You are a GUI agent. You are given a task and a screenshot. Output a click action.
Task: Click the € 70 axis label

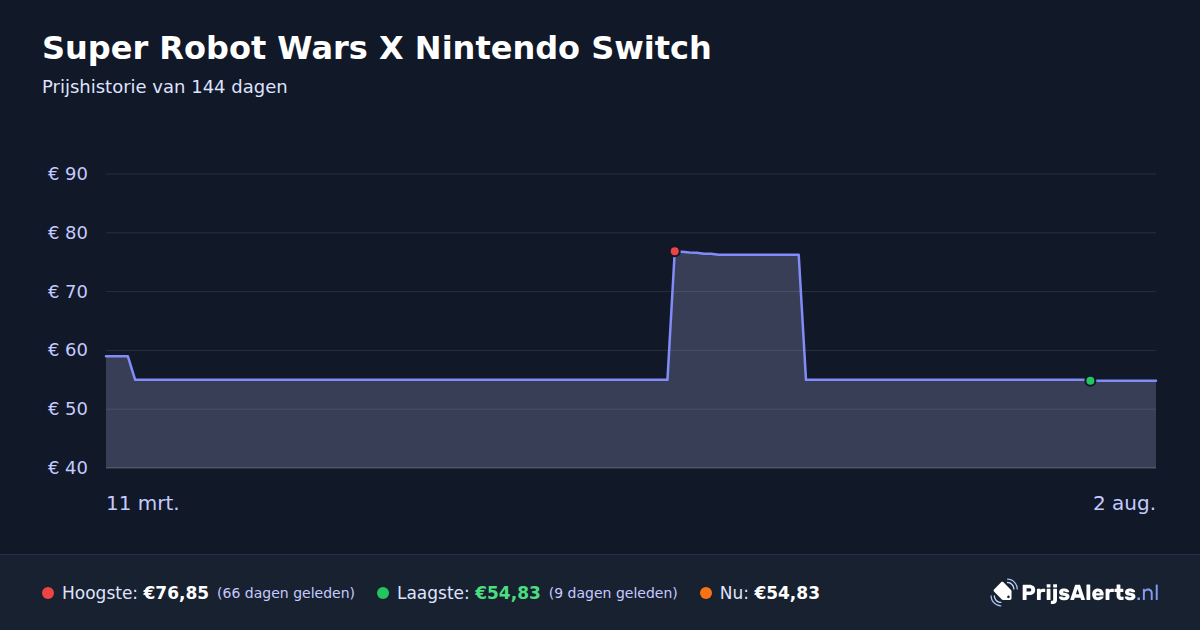pyautogui.click(x=68, y=292)
